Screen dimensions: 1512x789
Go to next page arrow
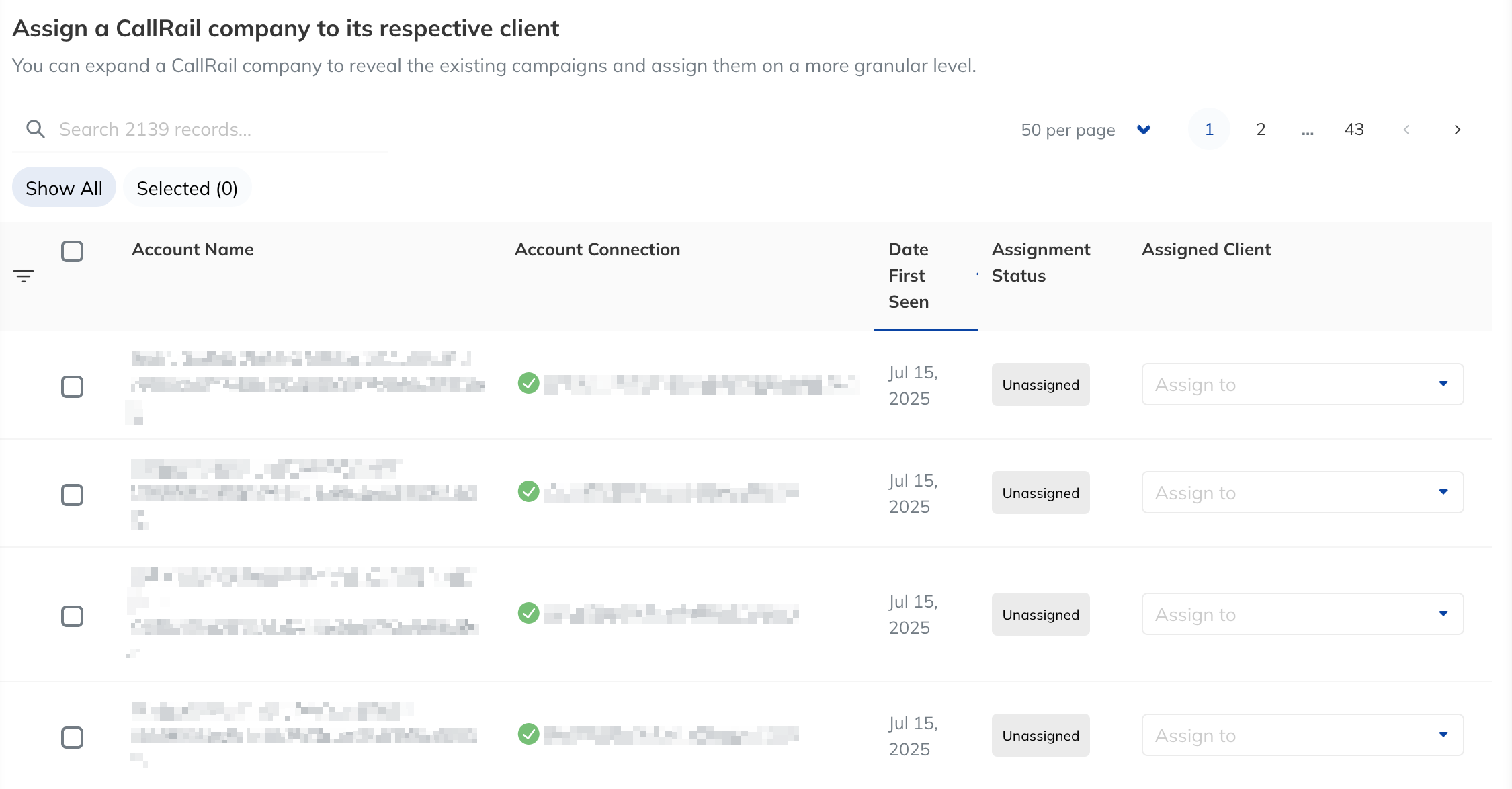tap(1457, 130)
